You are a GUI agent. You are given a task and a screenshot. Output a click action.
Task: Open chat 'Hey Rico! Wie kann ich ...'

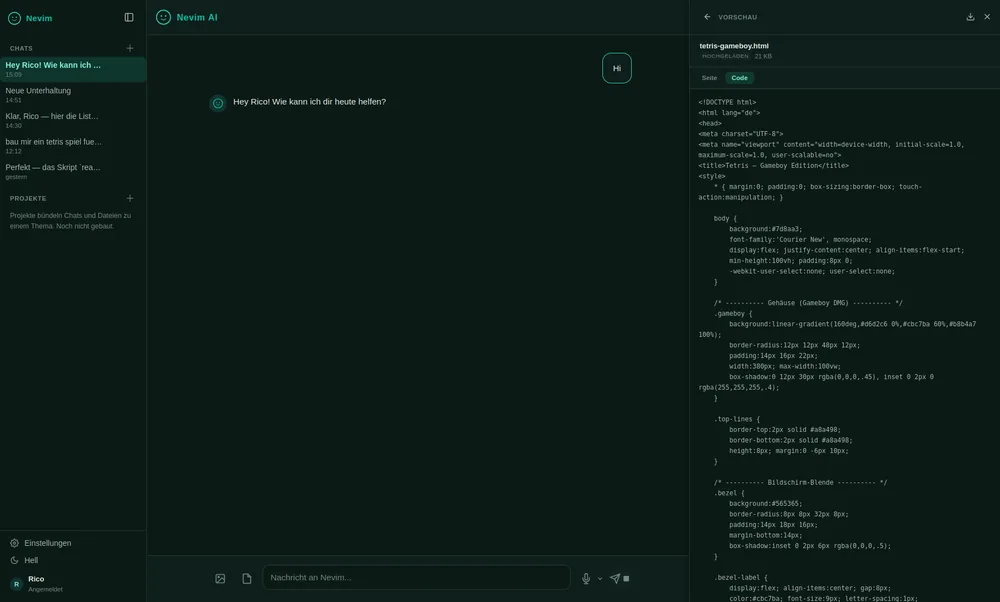pos(73,69)
